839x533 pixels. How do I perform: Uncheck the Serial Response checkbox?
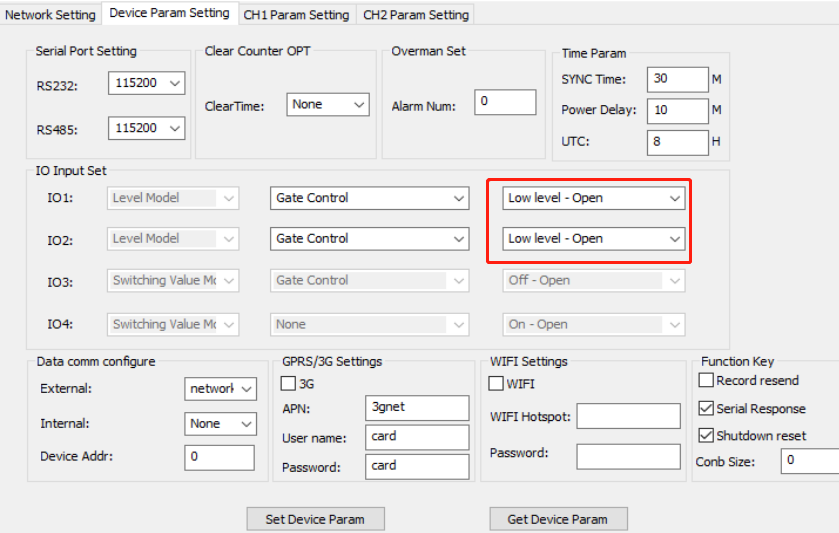tap(706, 408)
